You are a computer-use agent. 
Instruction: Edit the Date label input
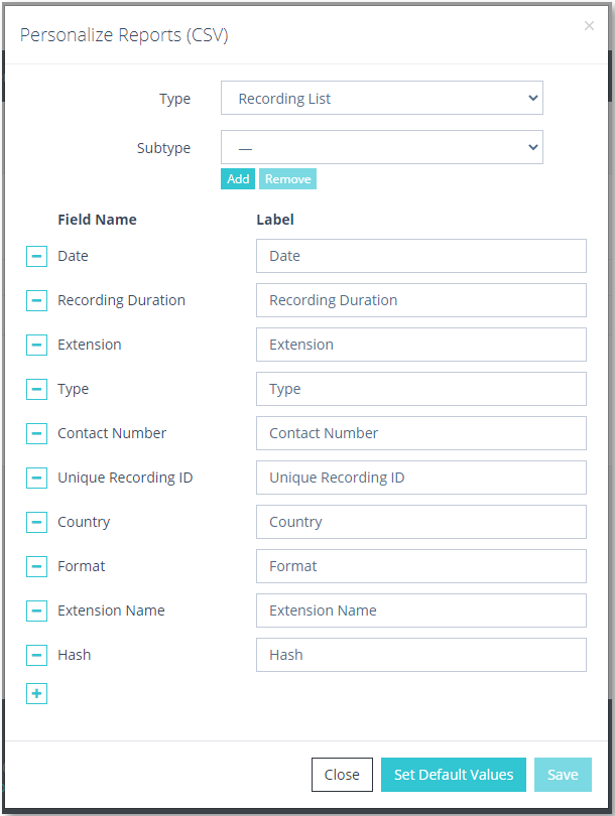click(x=421, y=256)
